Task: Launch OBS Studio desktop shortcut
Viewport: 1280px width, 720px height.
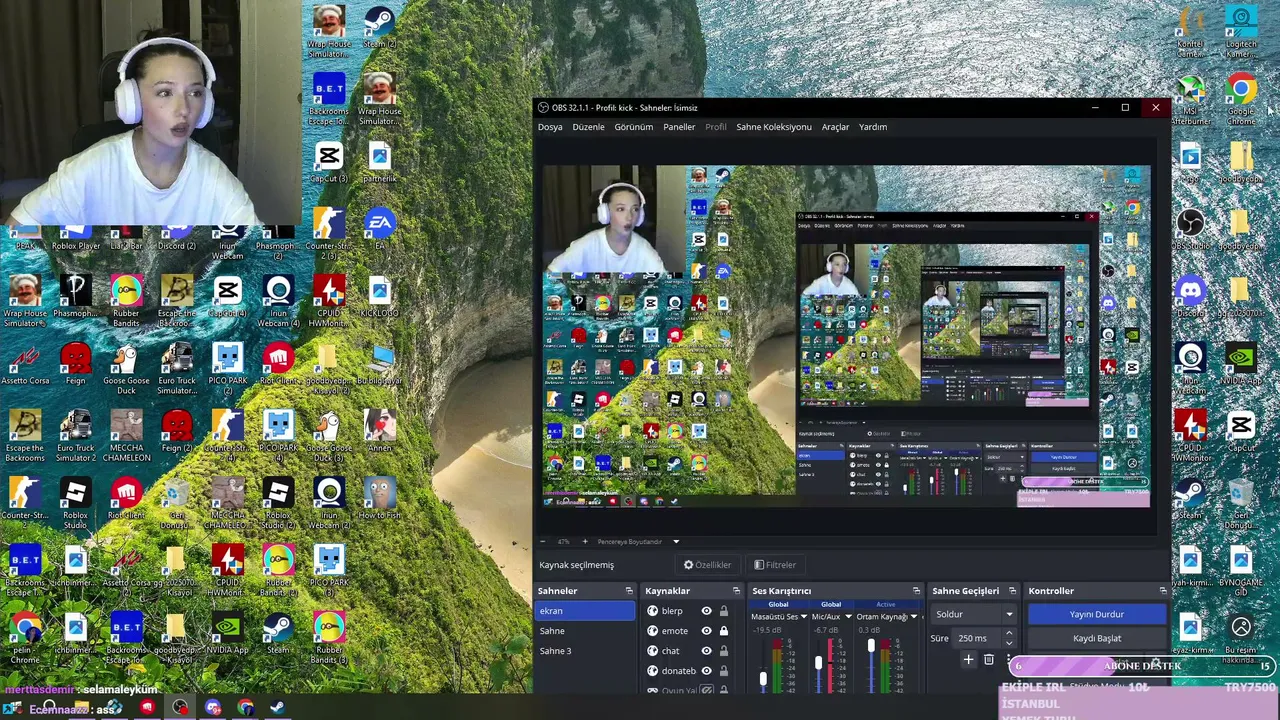Action: click(1190, 230)
